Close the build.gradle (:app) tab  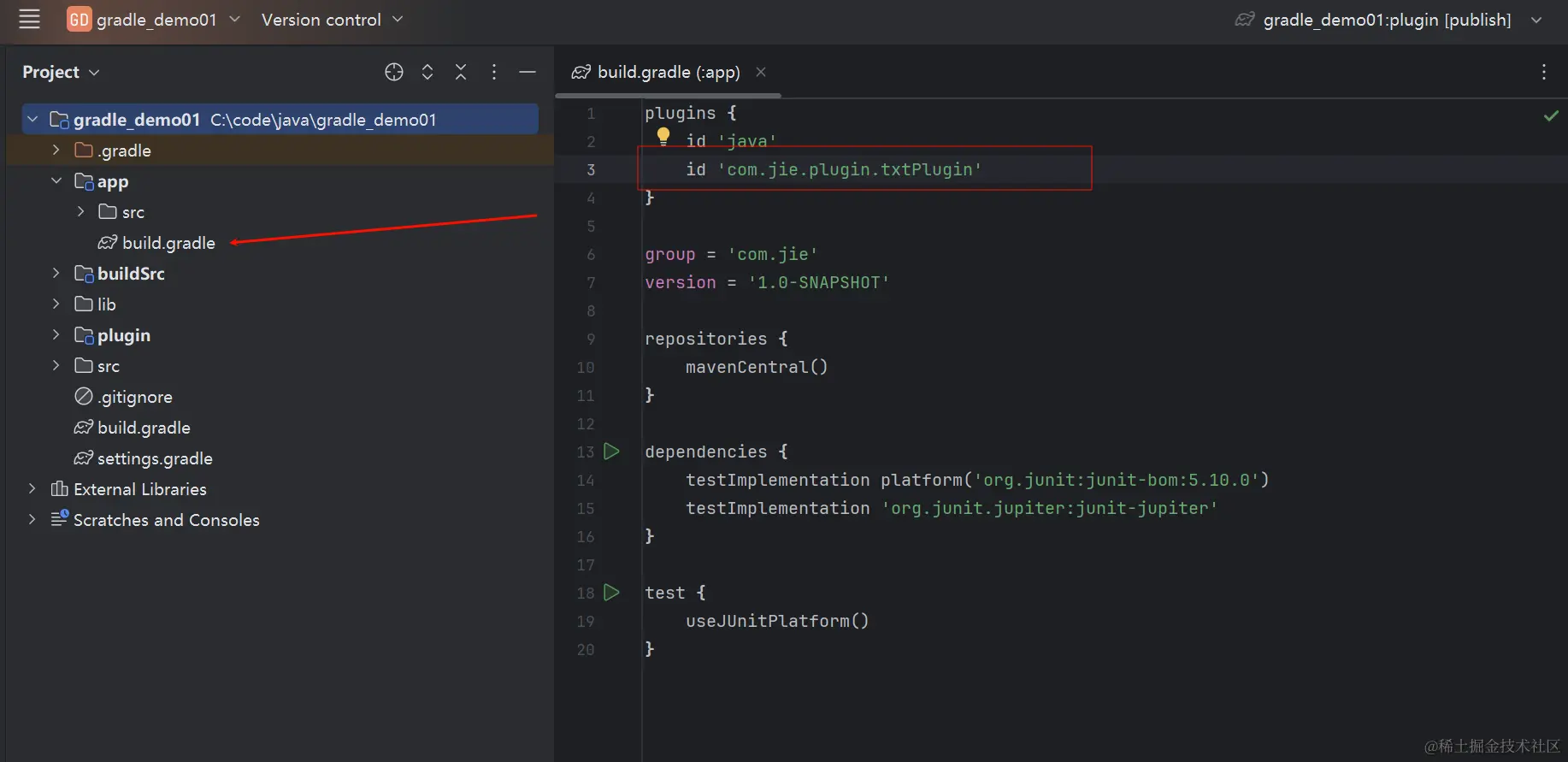[x=761, y=72]
